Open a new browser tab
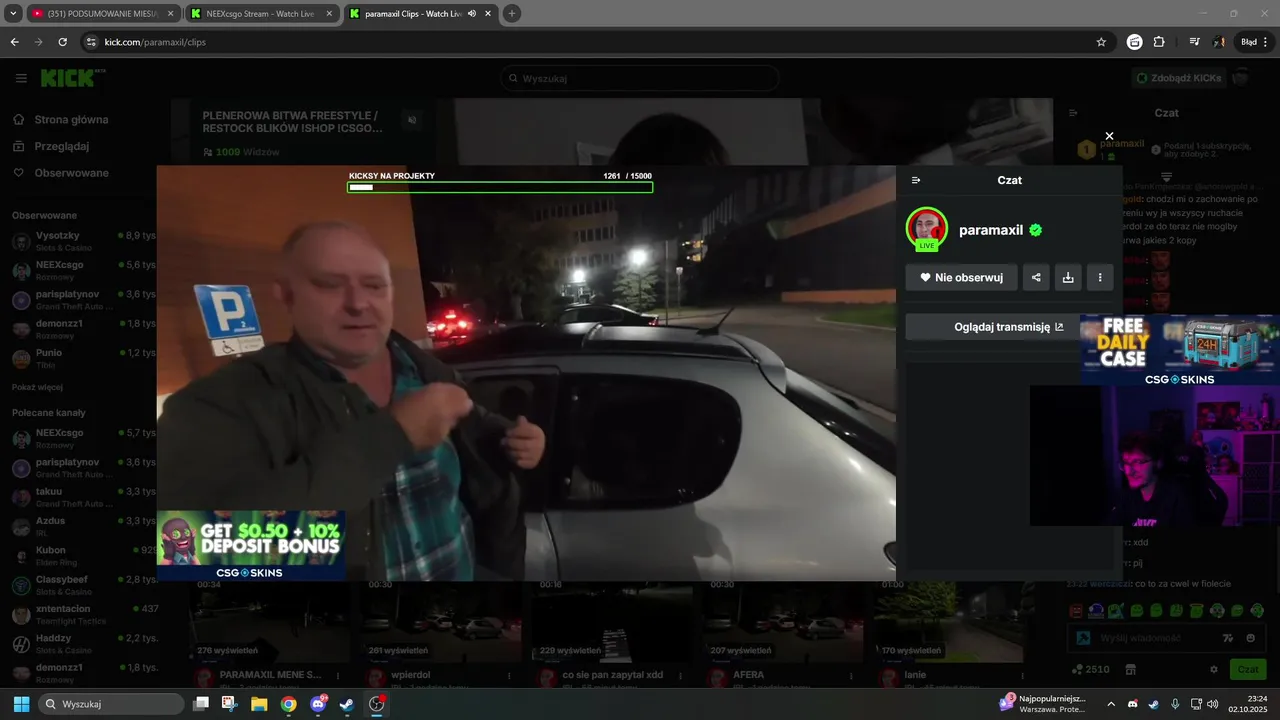The image size is (1280, 720). (x=511, y=14)
